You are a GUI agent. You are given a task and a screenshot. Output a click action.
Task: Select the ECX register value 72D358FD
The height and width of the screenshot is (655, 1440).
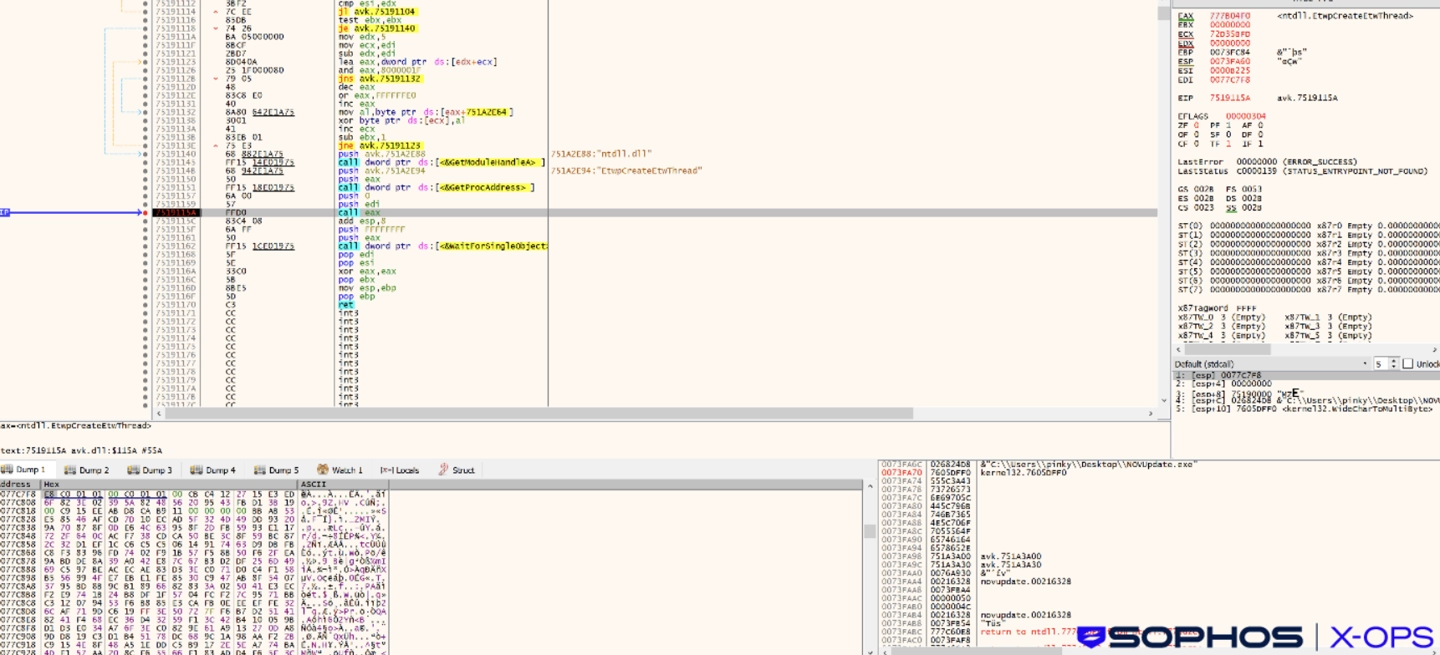point(1230,34)
